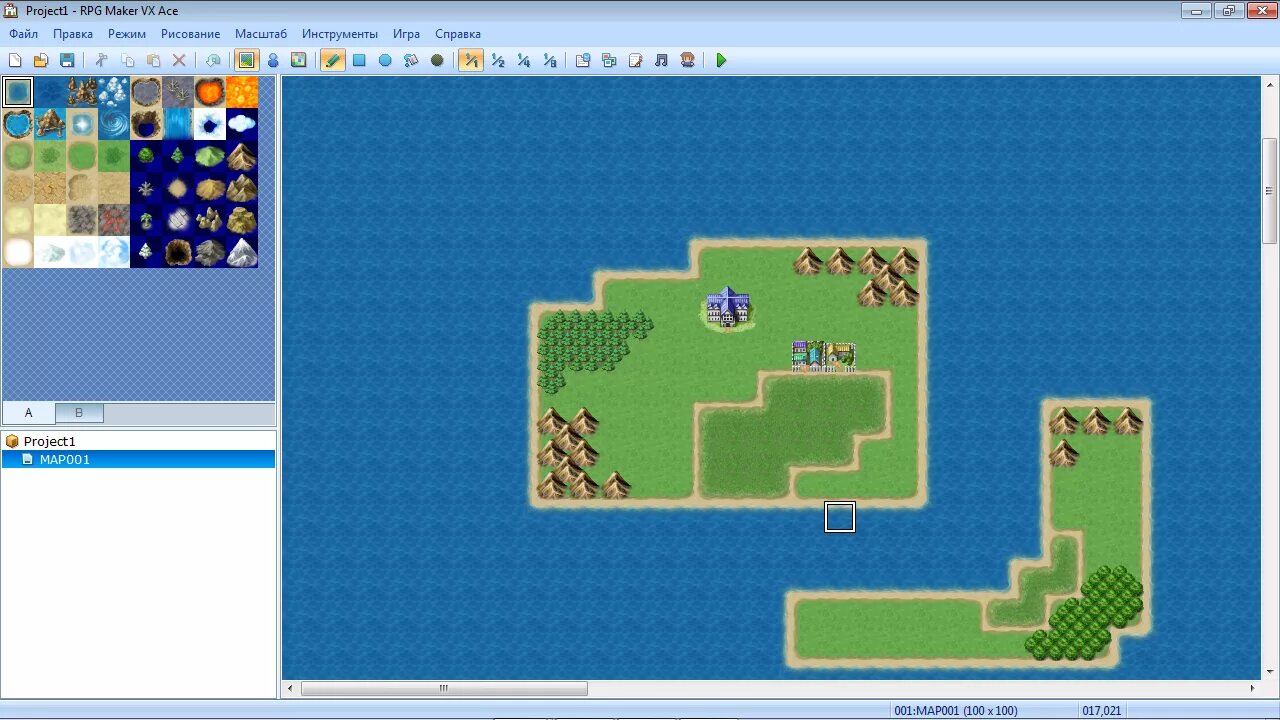Switch to Region mode icon
This screenshot has height=720, width=1280.
[299, 61]
